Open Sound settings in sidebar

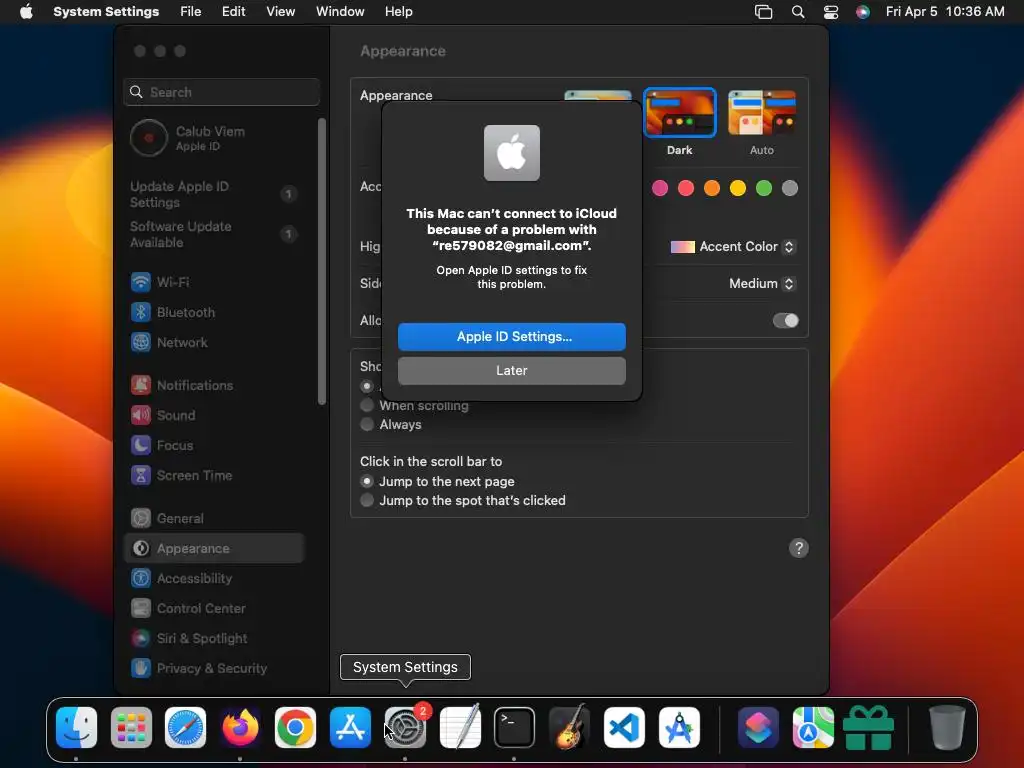pyautogui.click(x=214, y=415)
